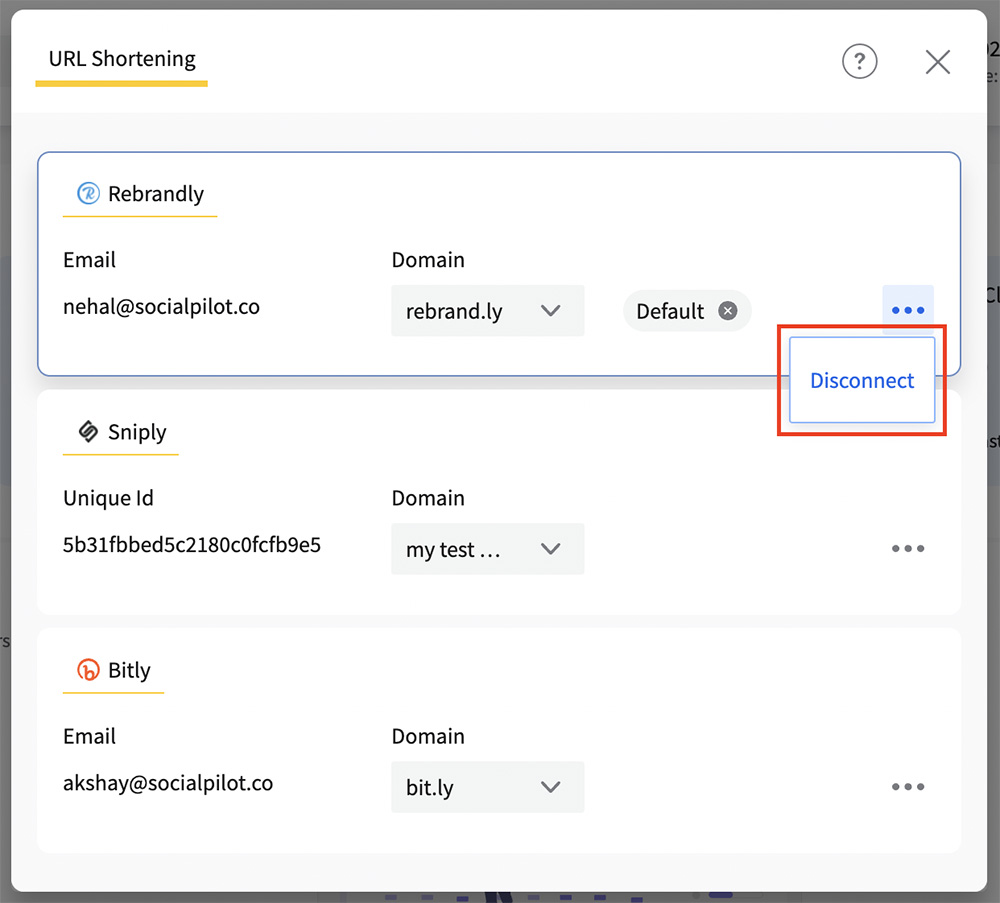Image resolution: width=1000 pixels, height=903 pixels.
Task: Select the nehal@socialpilot.co email text
Action: coord(161,307)
